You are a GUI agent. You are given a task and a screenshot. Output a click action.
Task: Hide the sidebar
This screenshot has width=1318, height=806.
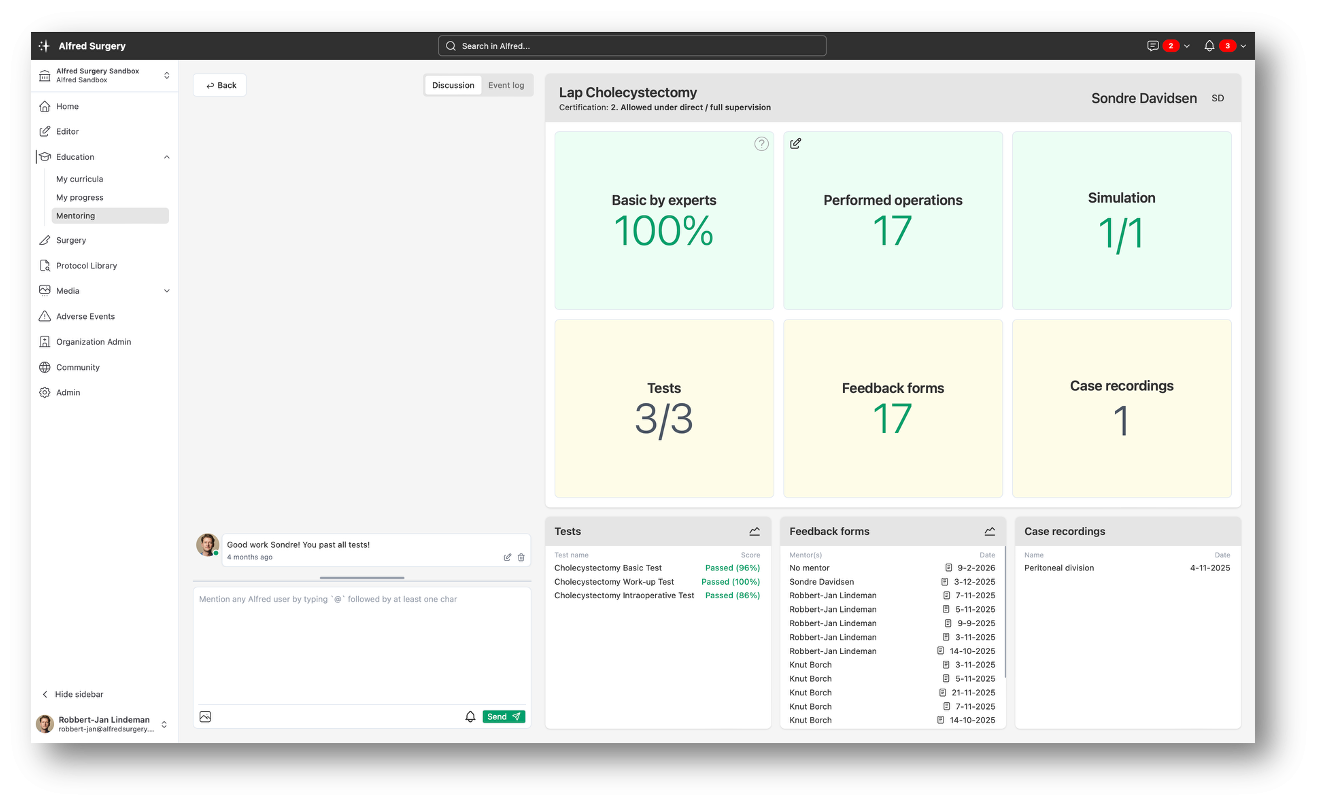[x=73, y=694]
